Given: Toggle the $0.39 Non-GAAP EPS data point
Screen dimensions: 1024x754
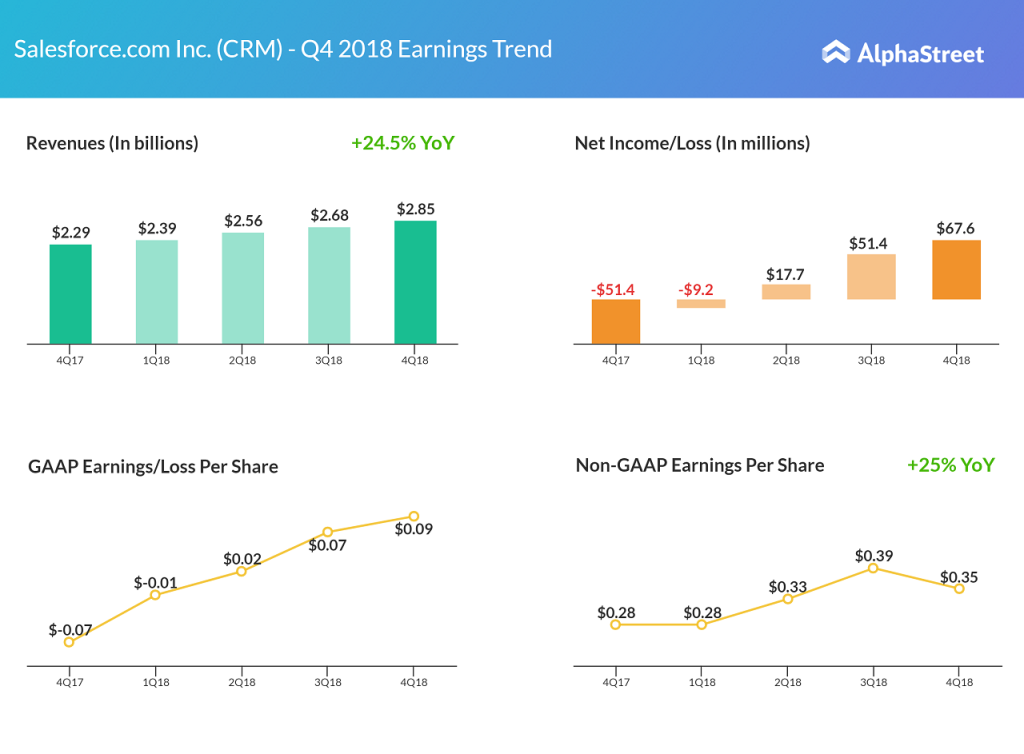Looking at the screenshot, I should pos(872,567).
